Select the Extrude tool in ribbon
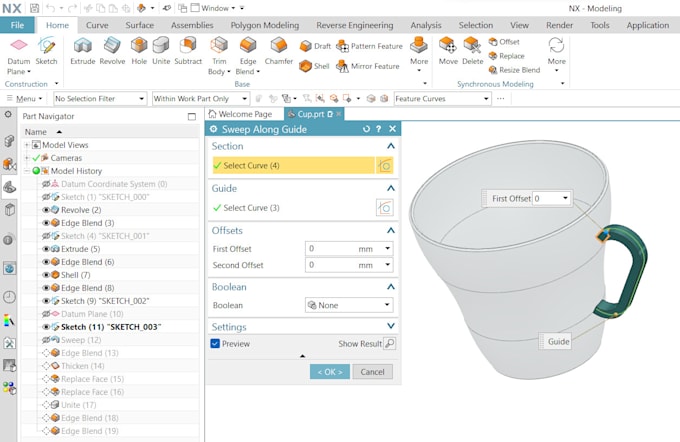 82,52
